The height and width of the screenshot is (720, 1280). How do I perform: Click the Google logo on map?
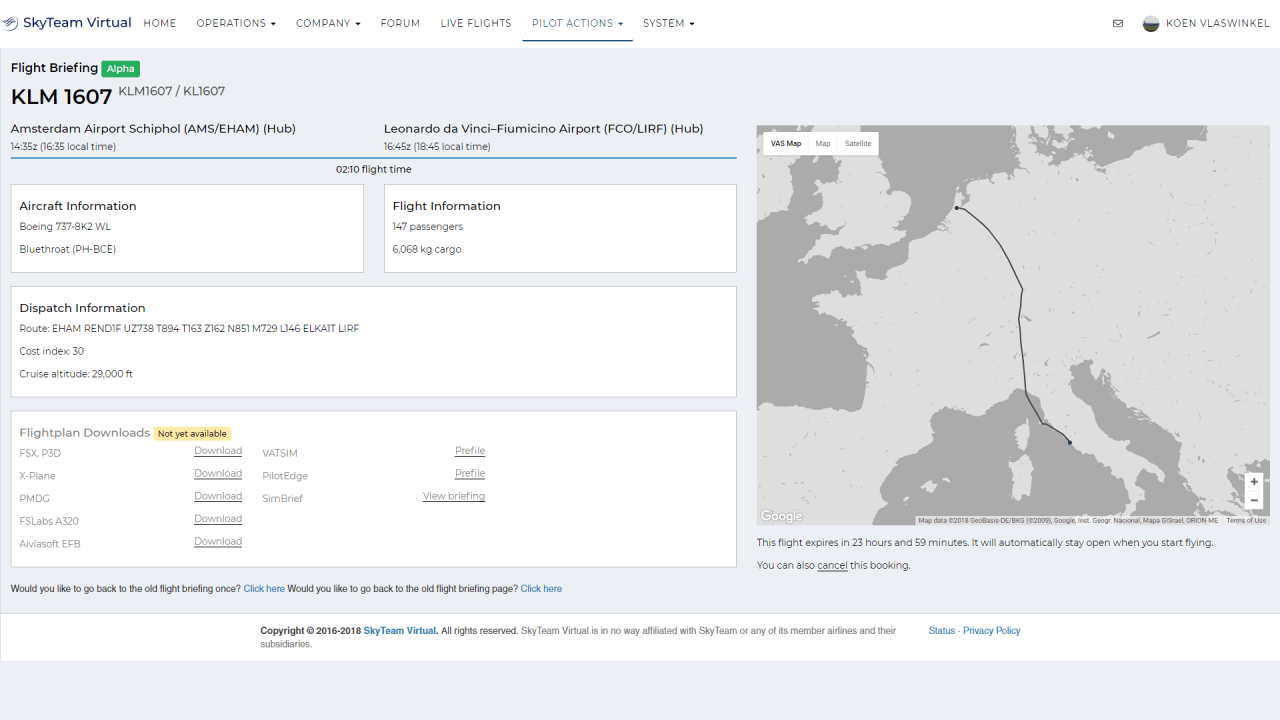click(781, 516)
